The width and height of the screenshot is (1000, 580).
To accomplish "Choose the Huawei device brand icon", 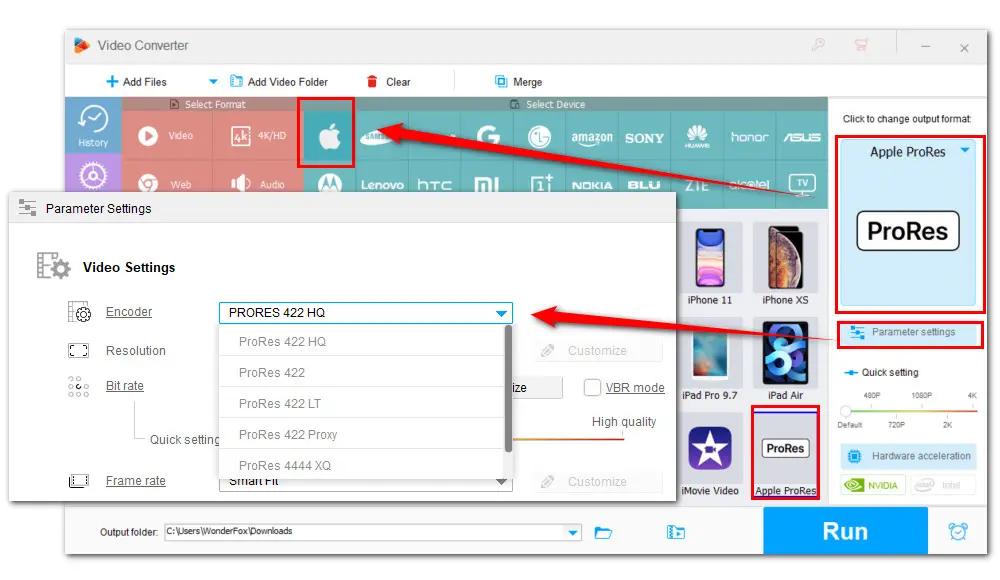I will (697, 136).
